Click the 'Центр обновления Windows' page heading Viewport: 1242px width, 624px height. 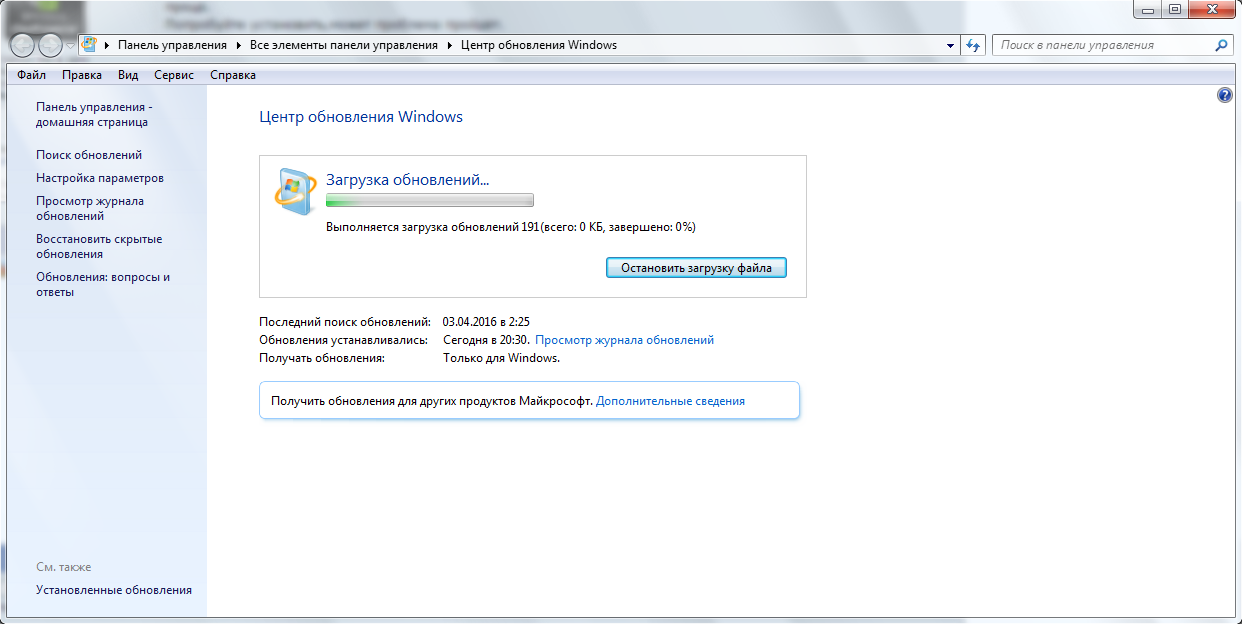pyautogui.click(x=361, y=117)
